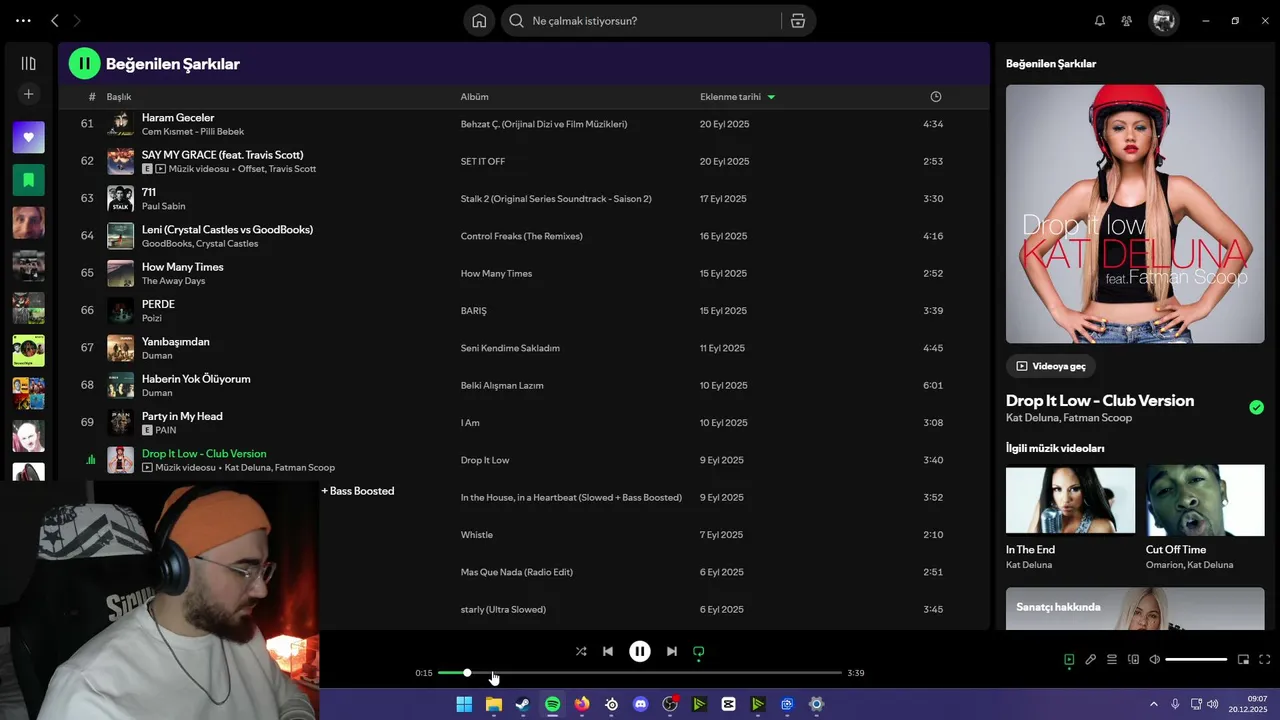Screen dimensions: 1280x720
Task: Collapse the library sidebar icon
Action: 28,63
